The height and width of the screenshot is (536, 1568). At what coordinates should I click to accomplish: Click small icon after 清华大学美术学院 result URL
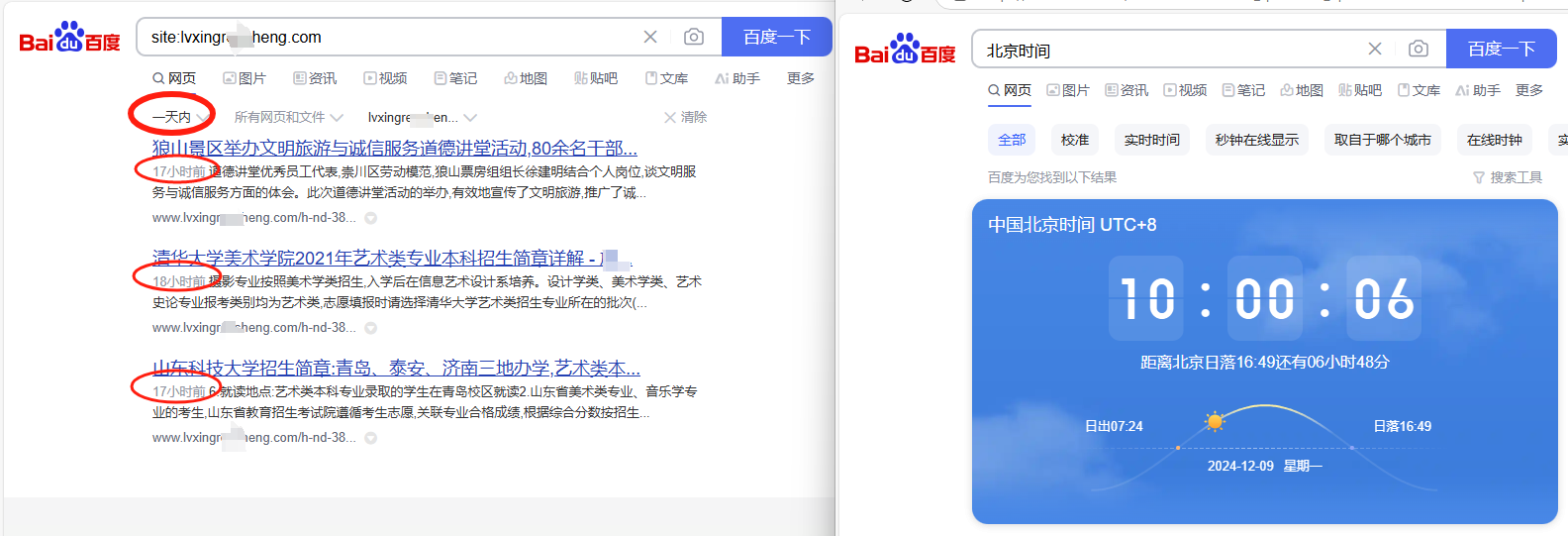pos(370,328)
